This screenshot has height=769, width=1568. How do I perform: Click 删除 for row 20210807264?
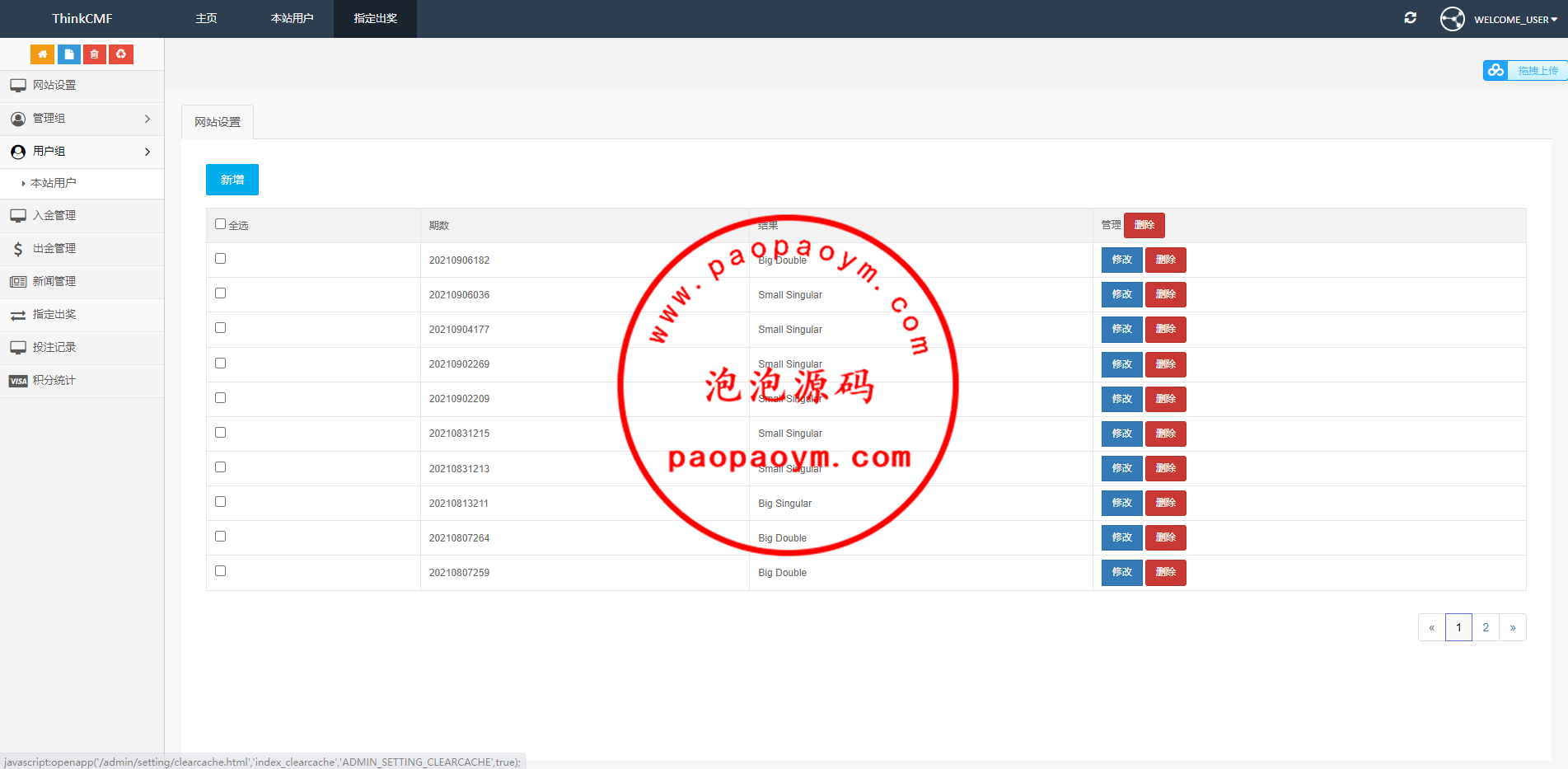coord(1166,537)
